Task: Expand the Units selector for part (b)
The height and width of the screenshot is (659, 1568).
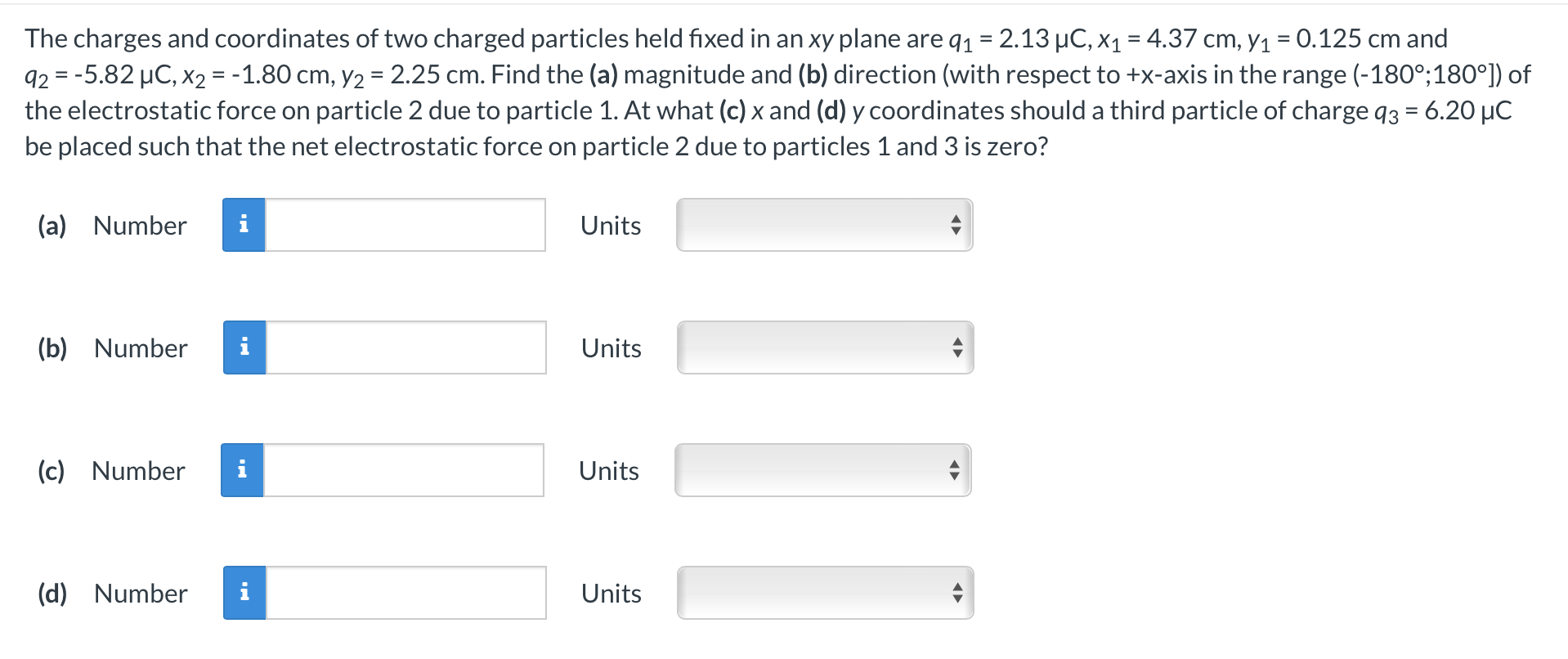Action: (825, 347)
